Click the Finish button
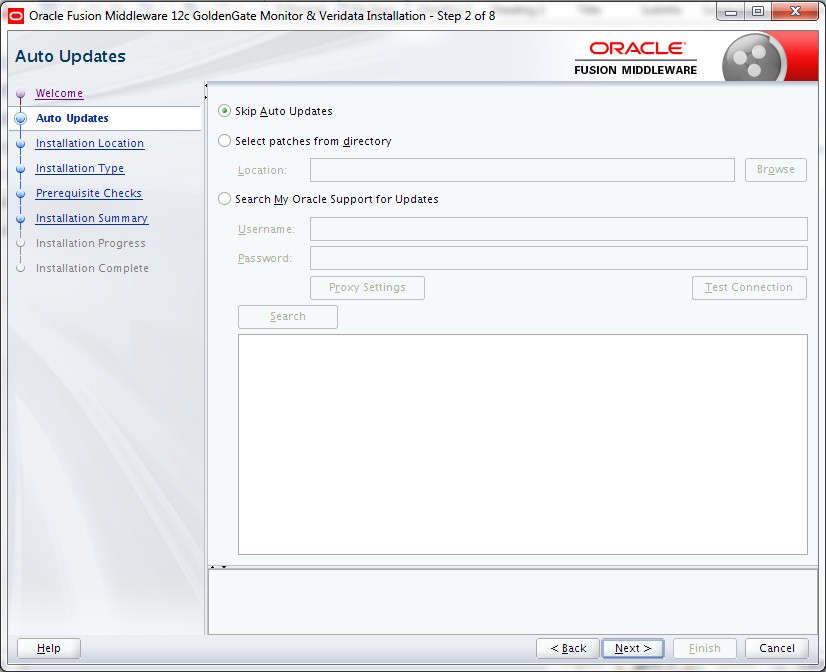 point(704,648)
